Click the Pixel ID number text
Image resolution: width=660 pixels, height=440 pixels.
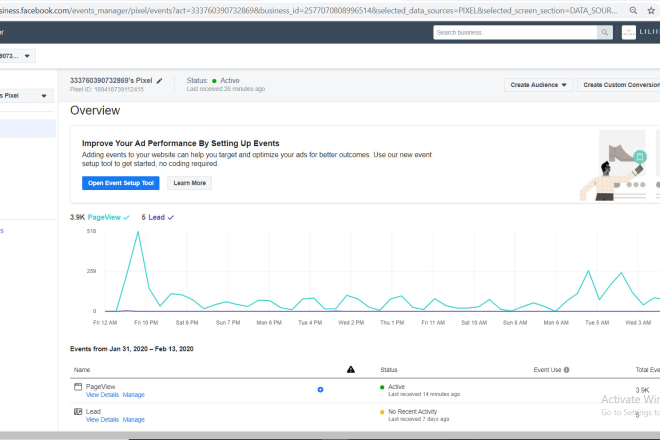(107, 89)
